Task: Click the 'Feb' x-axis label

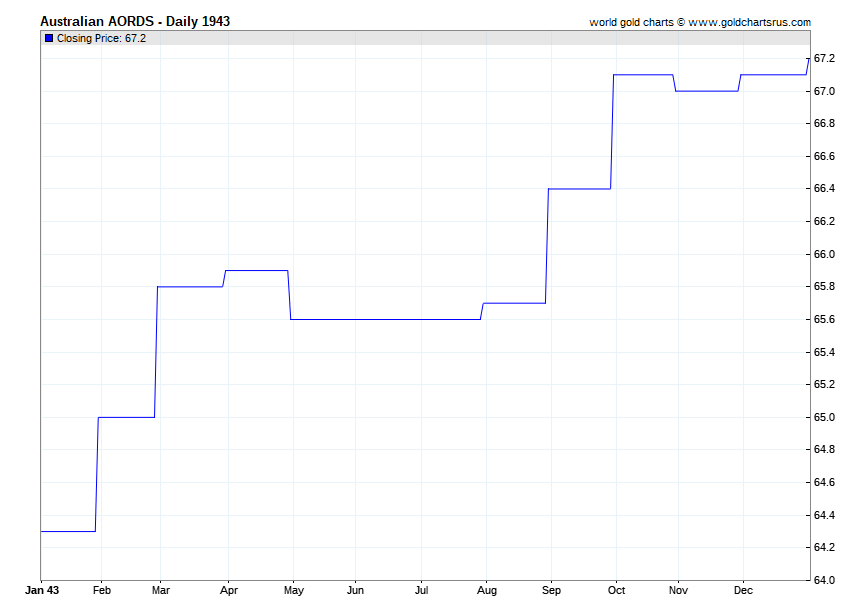Action: pos(101,590)
